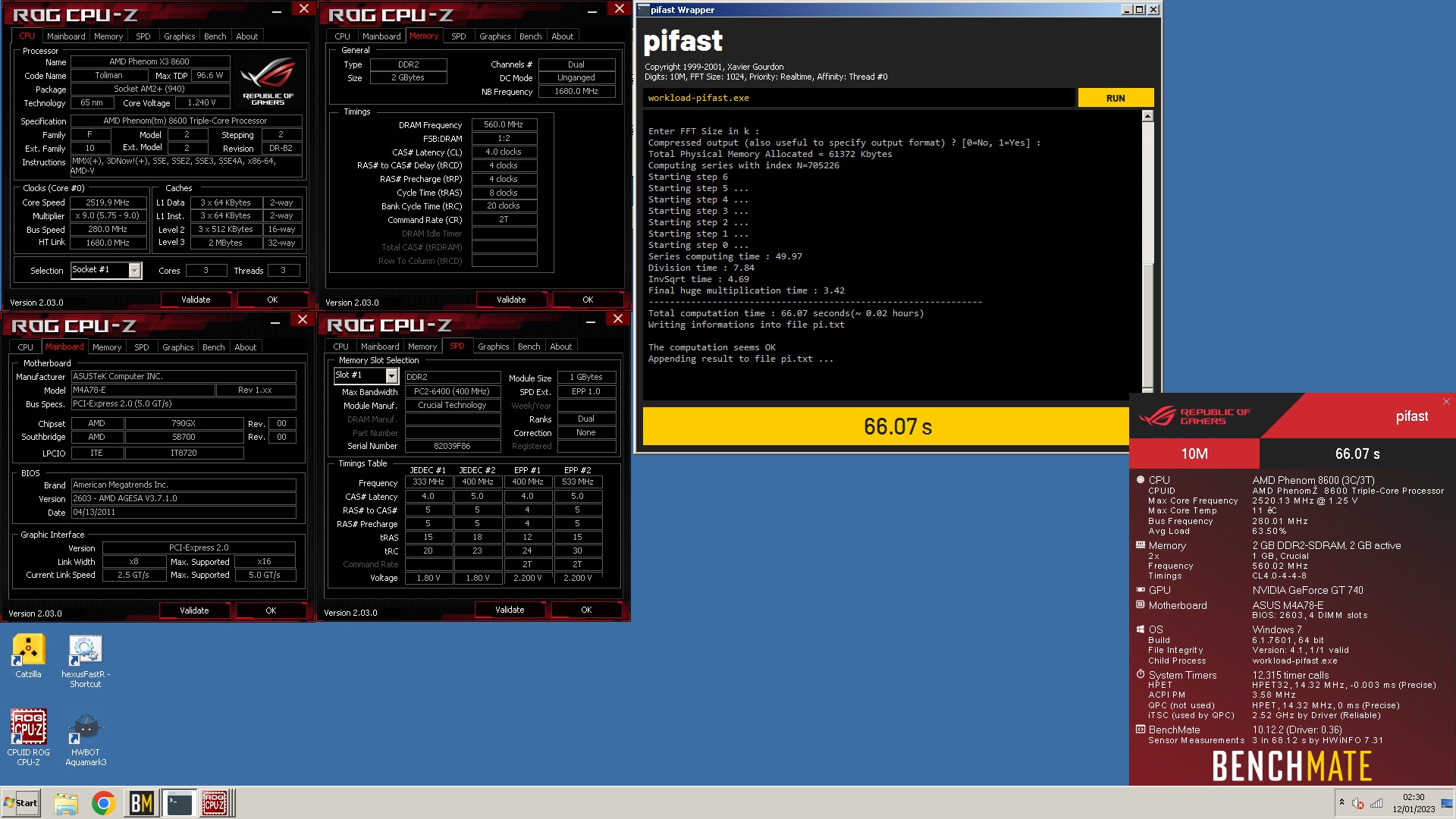Click the network signal tray icon
This screenshot has width=1456, height=819.
[x=1376, y=803]
